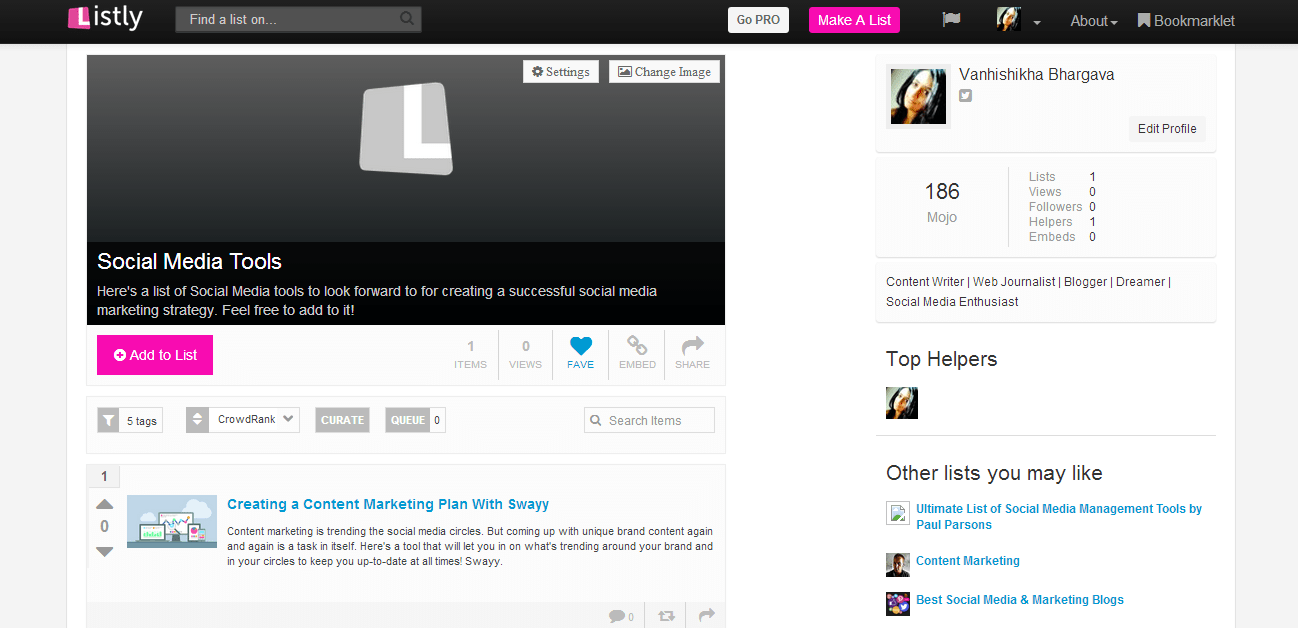Screen dimensions: 1298x628
Task: Click the QUEUE button
Action: click(408, 420)
